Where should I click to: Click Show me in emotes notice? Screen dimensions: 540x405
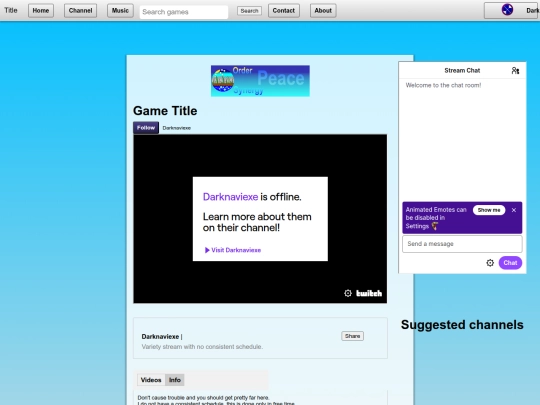[489, 210]
